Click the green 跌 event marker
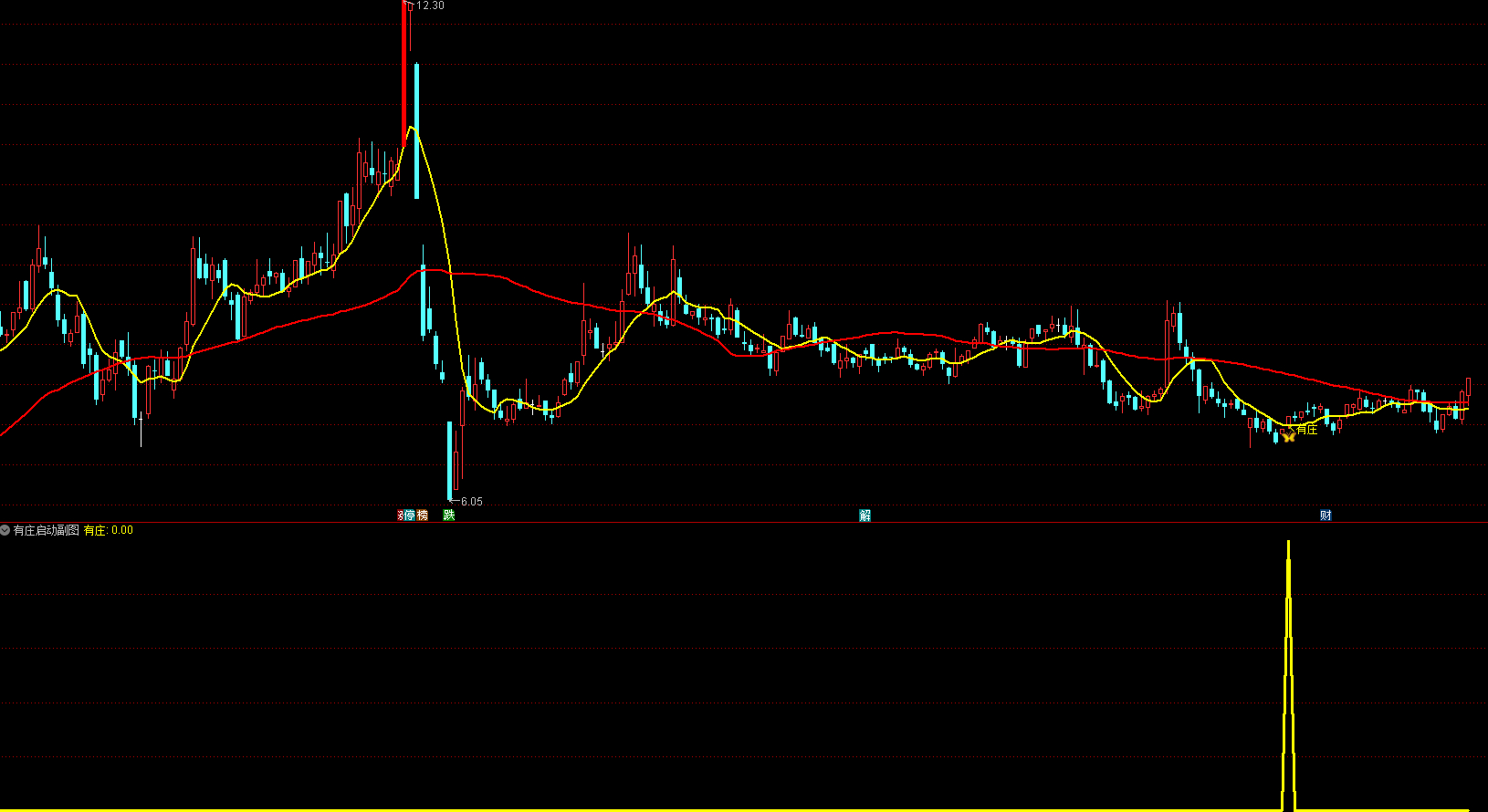The width and height of the screenshot is (1488, 812). [x=448, y=515]
